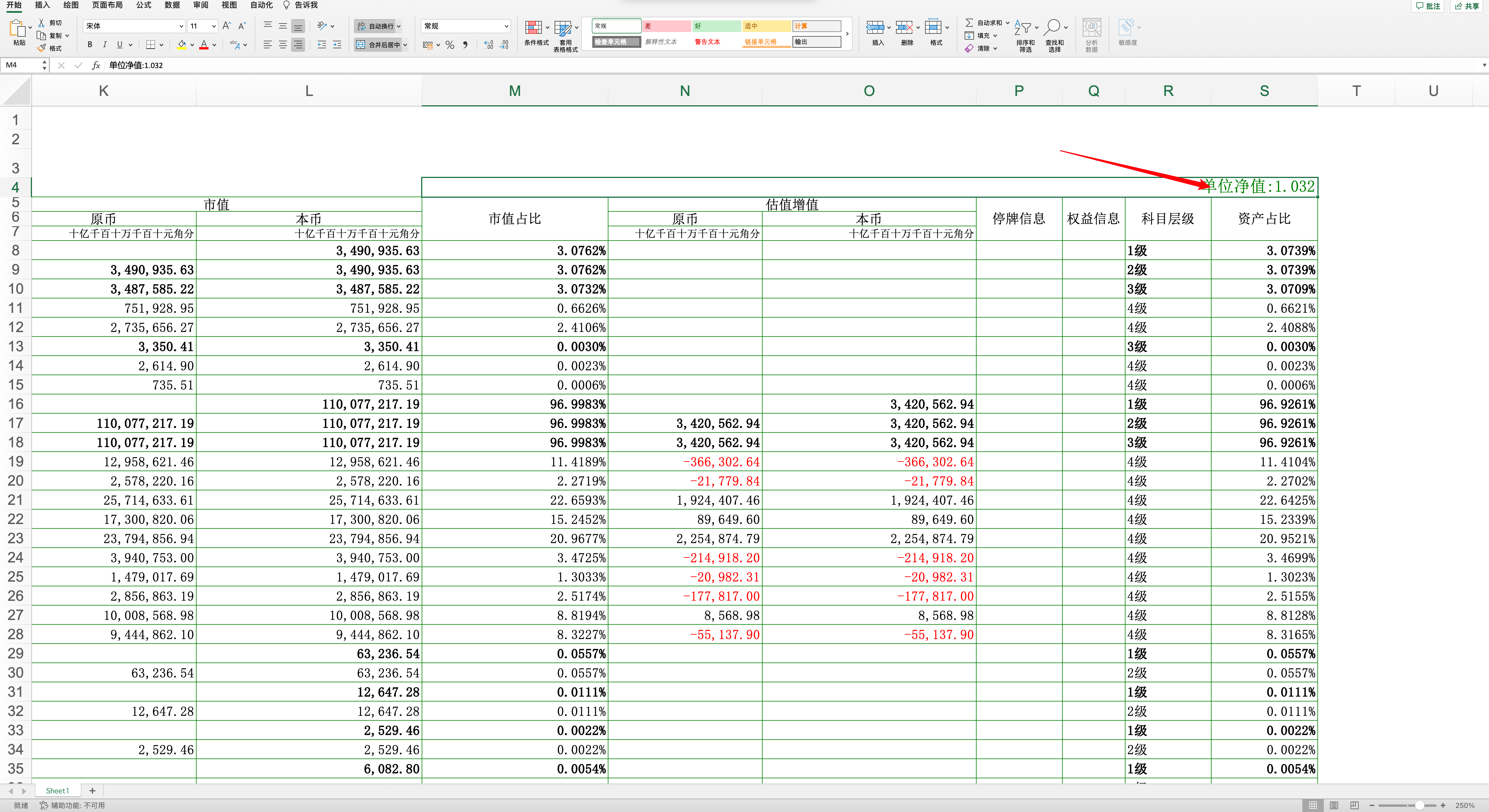
Task: Open Sort and Filter (排序和筛选)
Action: (1025, 36)
